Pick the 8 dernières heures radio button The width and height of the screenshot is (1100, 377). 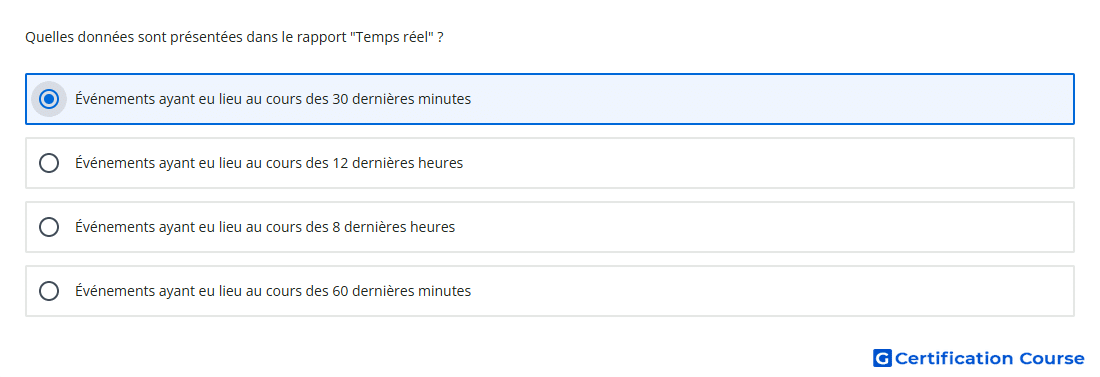click(49, 227)
